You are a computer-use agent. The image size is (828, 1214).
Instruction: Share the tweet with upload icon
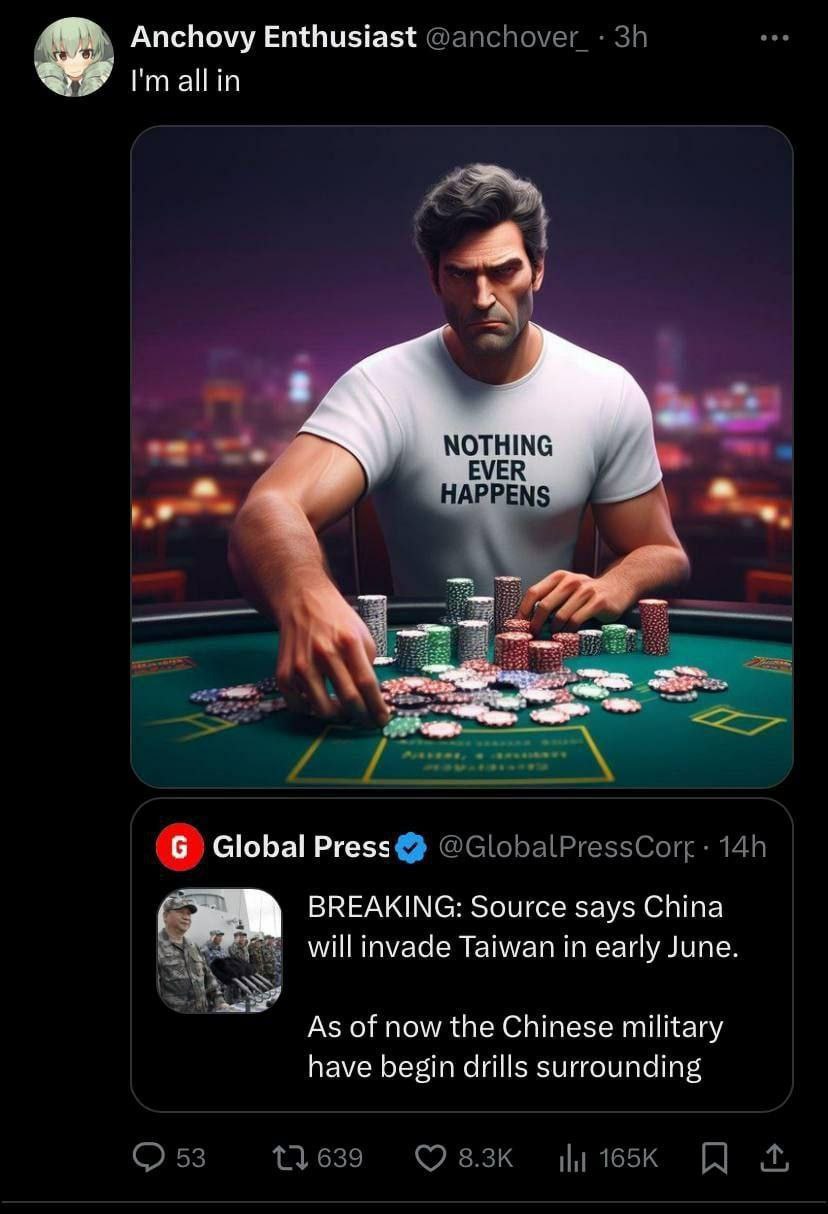coord(775,1157)
